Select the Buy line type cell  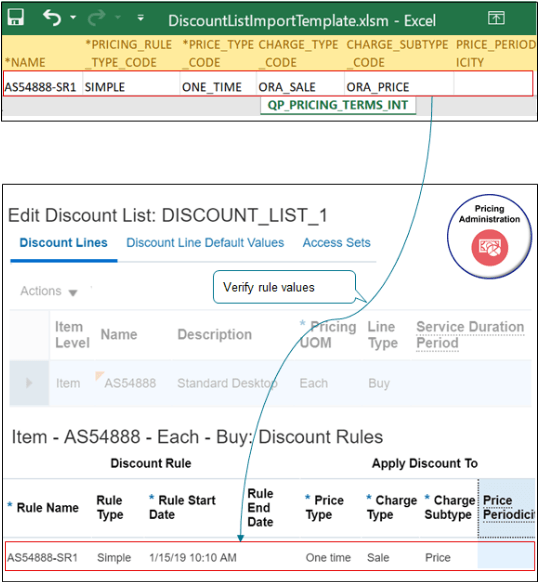379,383
